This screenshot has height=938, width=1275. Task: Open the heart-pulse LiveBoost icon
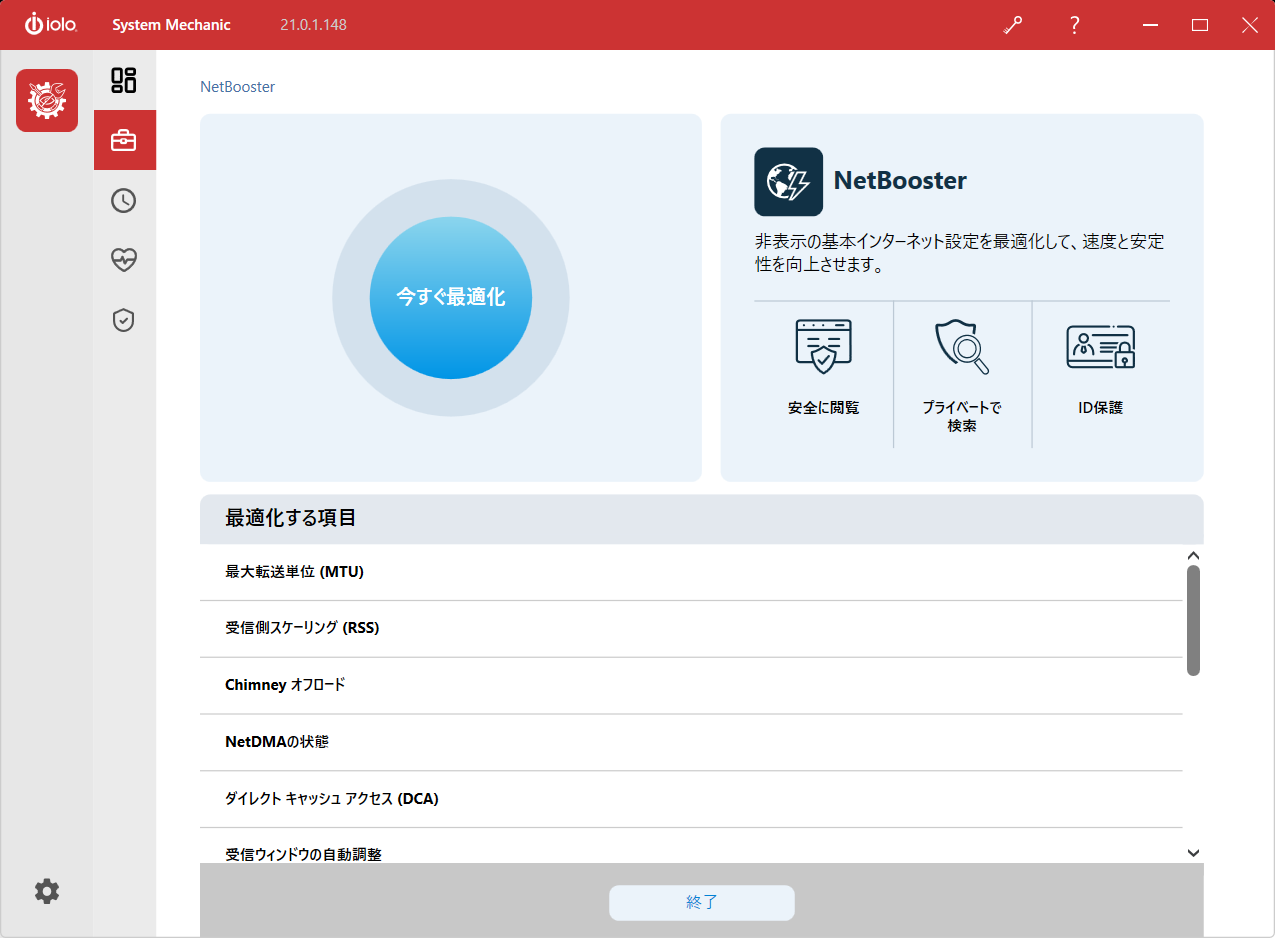[x=124, y=260]
